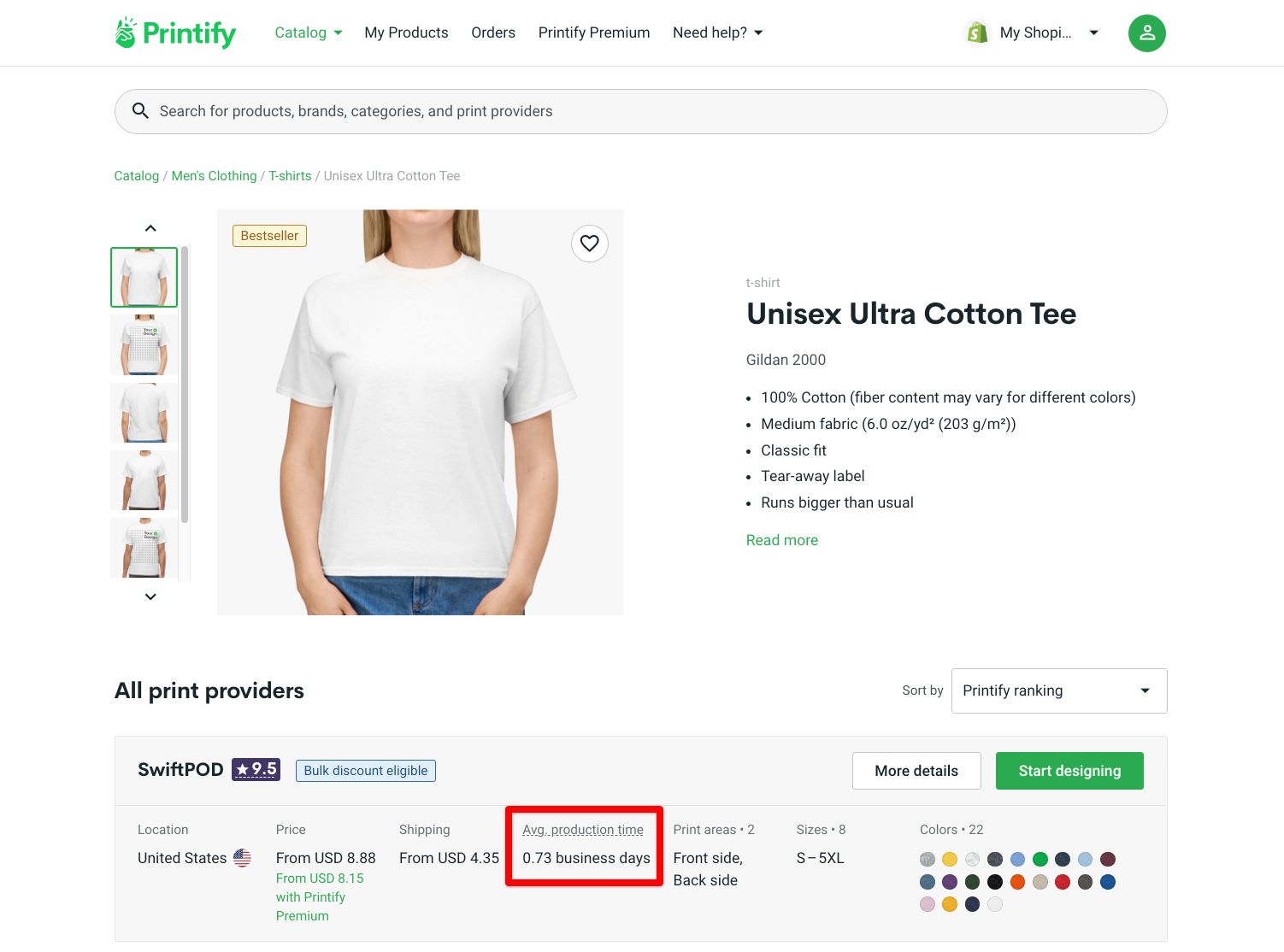
Task: Click the magnifier search icon
Action: 141,111
